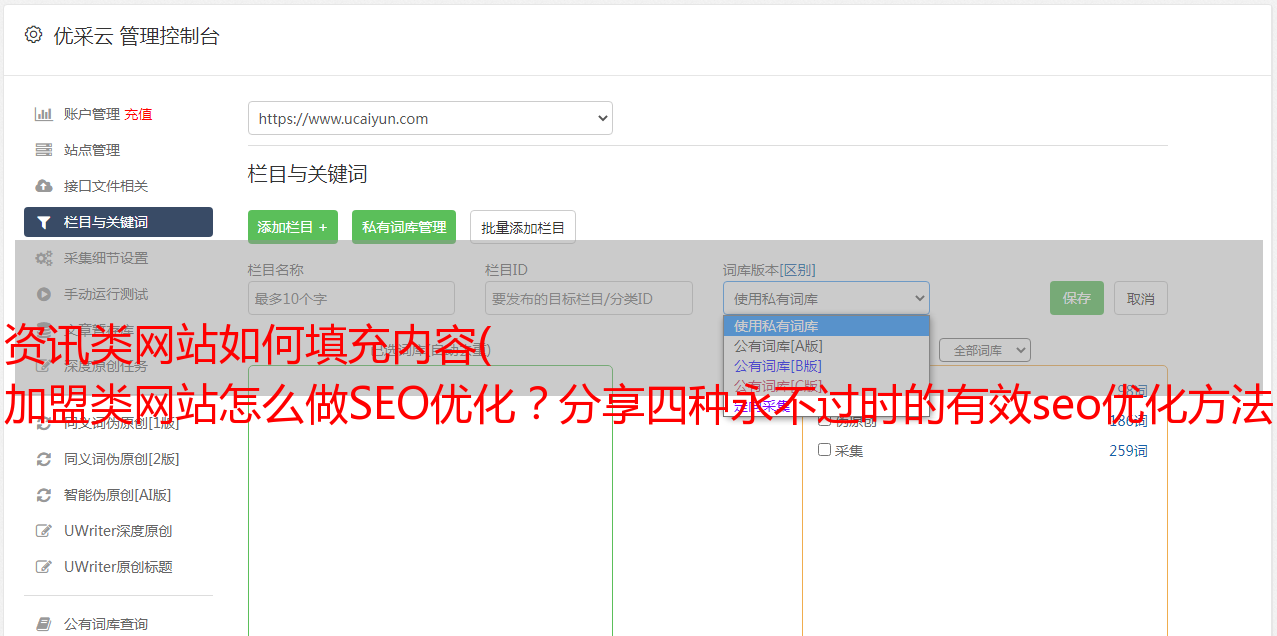Click the 取消 button
Image resolution: width=1277 pixels, height=636 pixels.
coord(1141,298)
